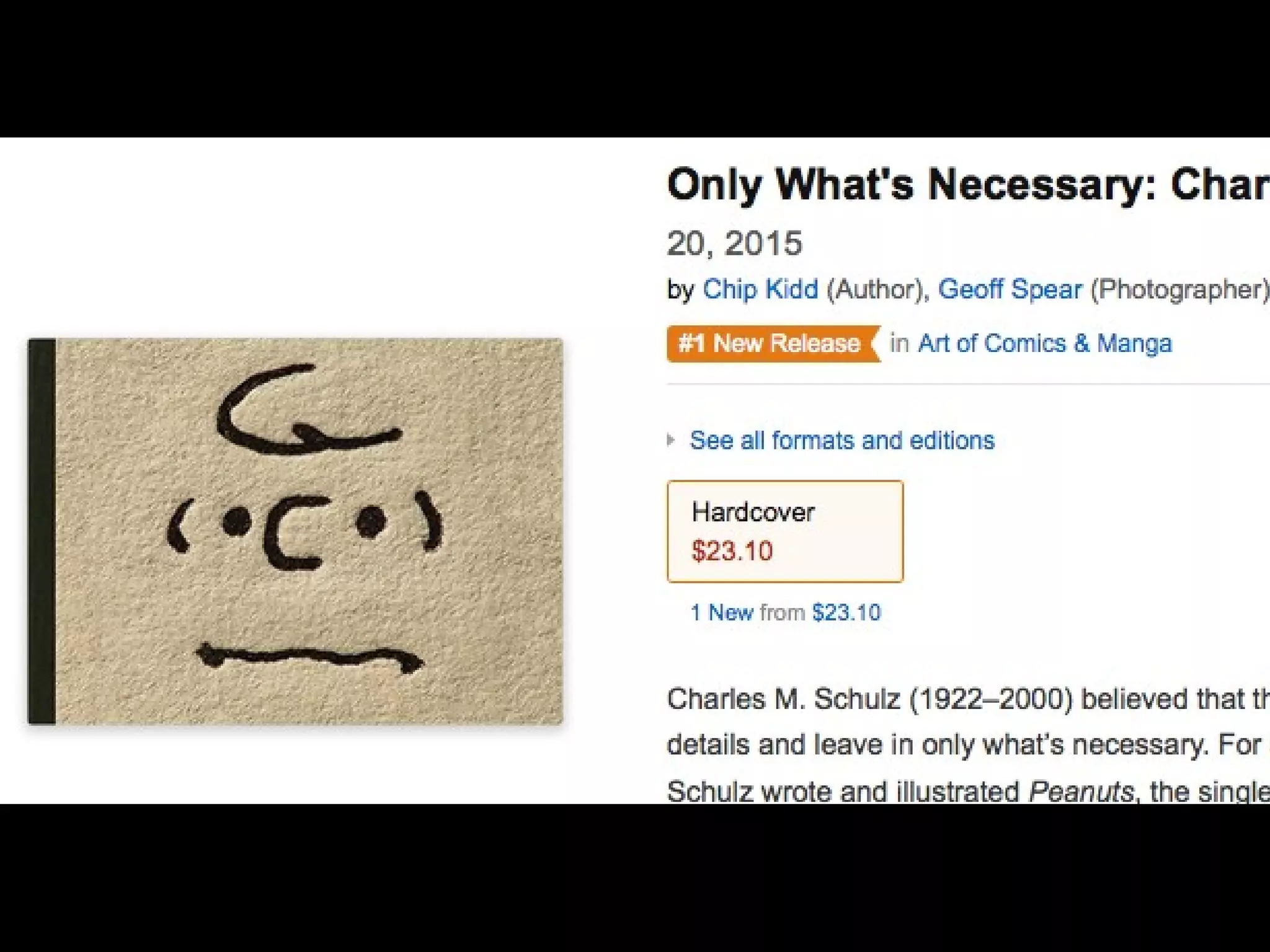Expand See all formats and editions
Screen dimensions: 1270x952
pos(842,441)
